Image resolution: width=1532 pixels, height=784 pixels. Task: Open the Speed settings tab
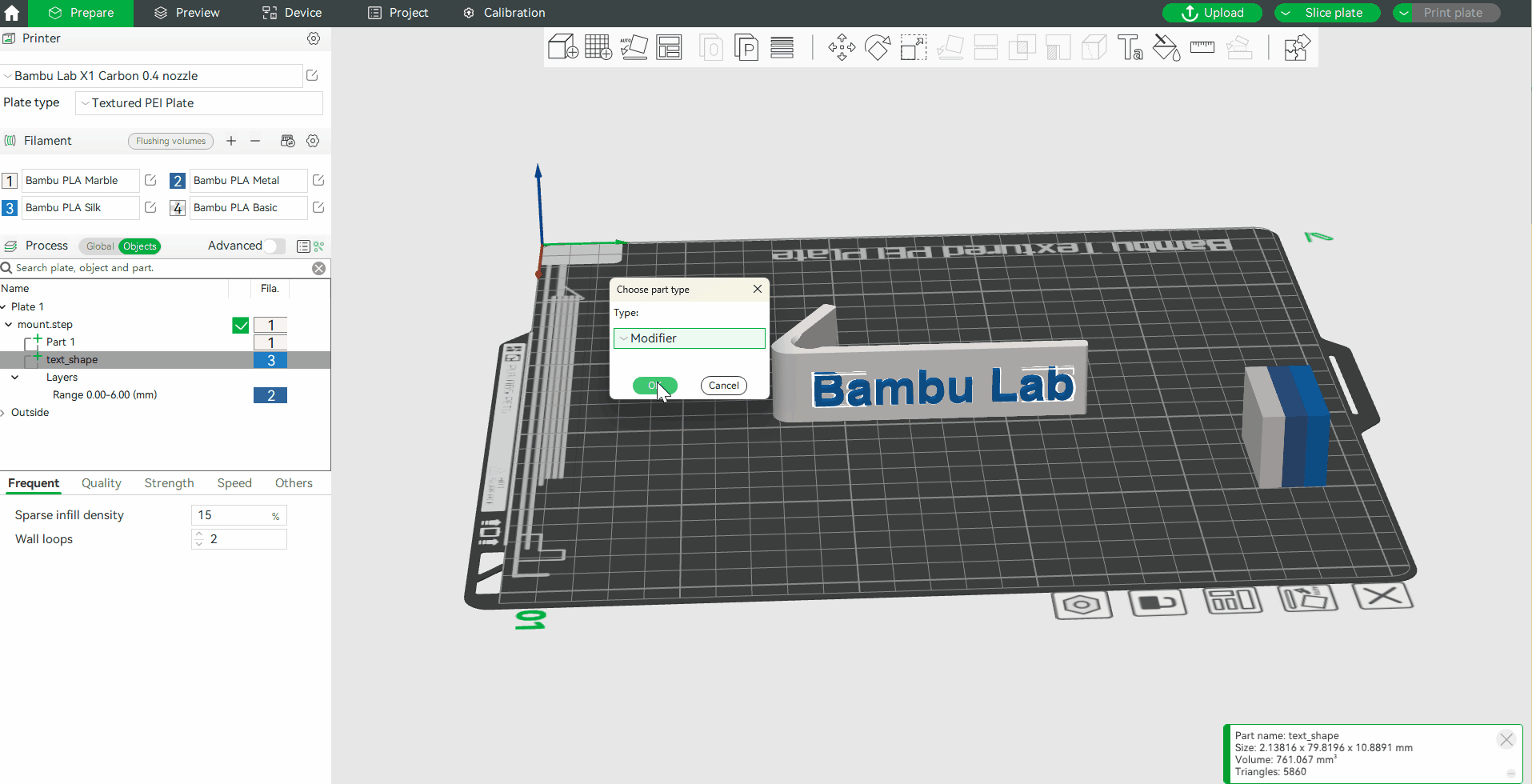[234, 483]
